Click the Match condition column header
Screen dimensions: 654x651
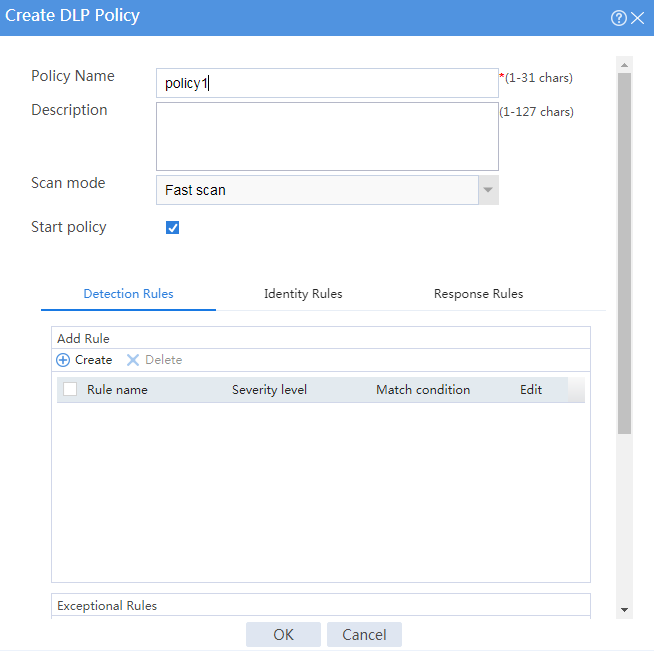(423, 390)
